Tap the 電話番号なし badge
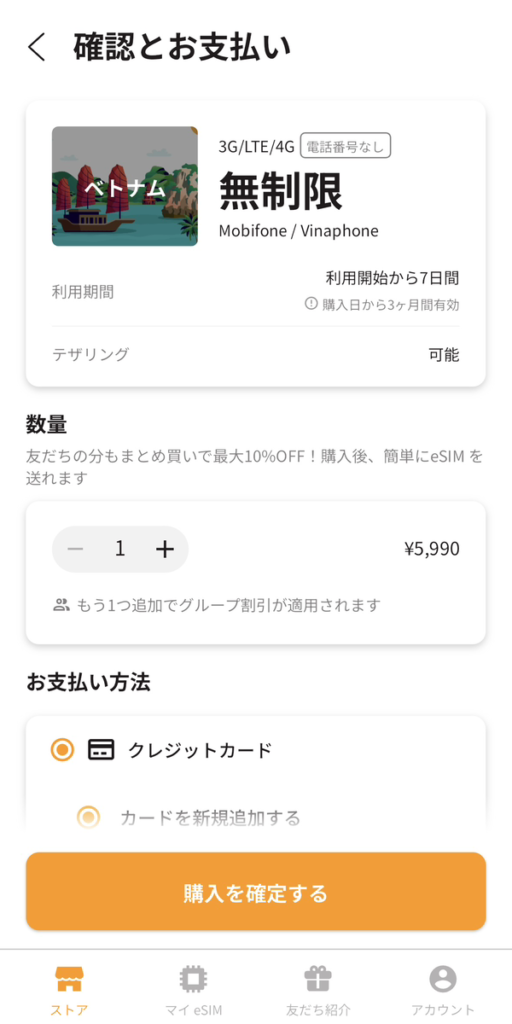The height and width of the screenshot is (1024, 512). point(345,145)
